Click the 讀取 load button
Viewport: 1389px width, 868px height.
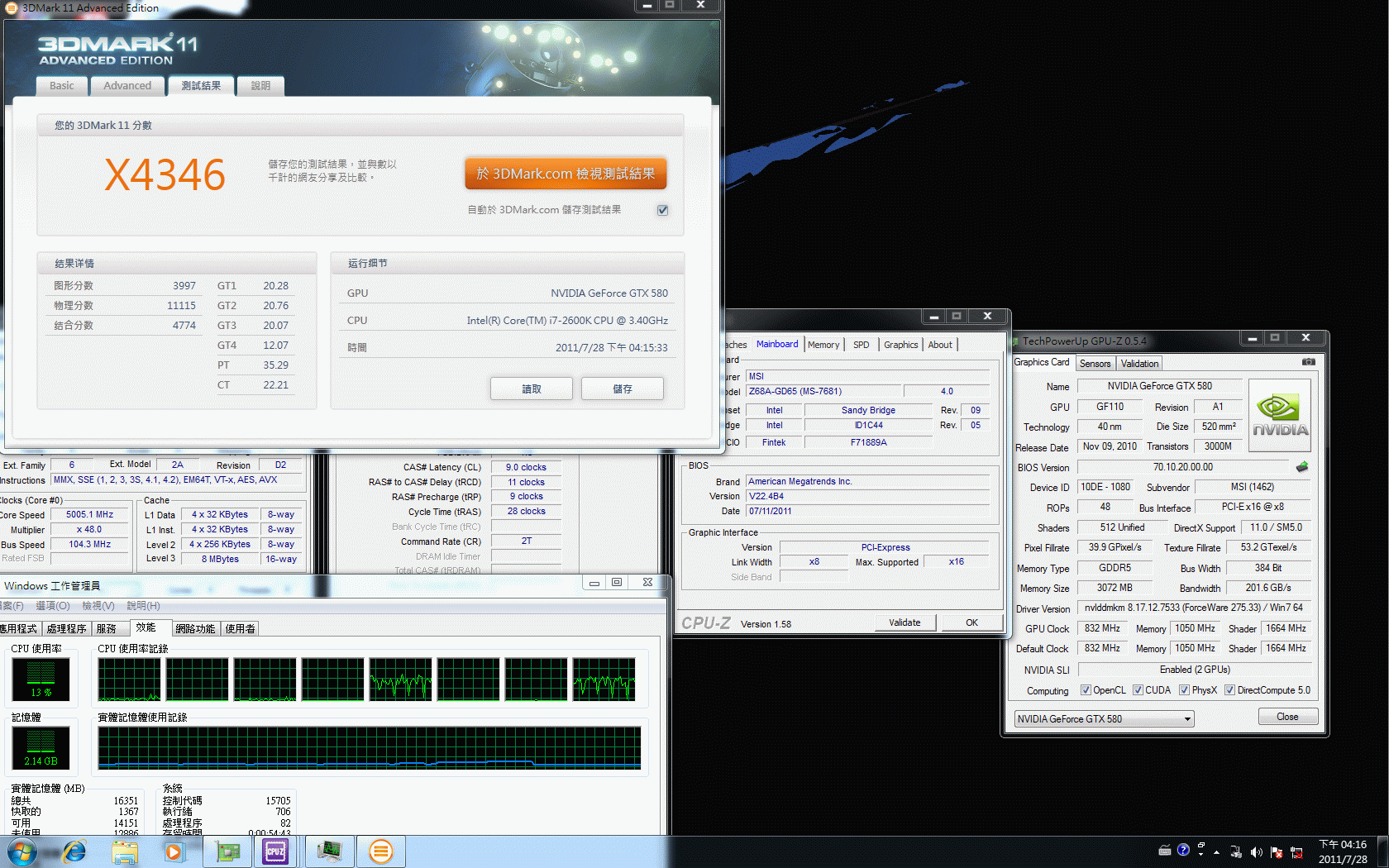[532, 389]
